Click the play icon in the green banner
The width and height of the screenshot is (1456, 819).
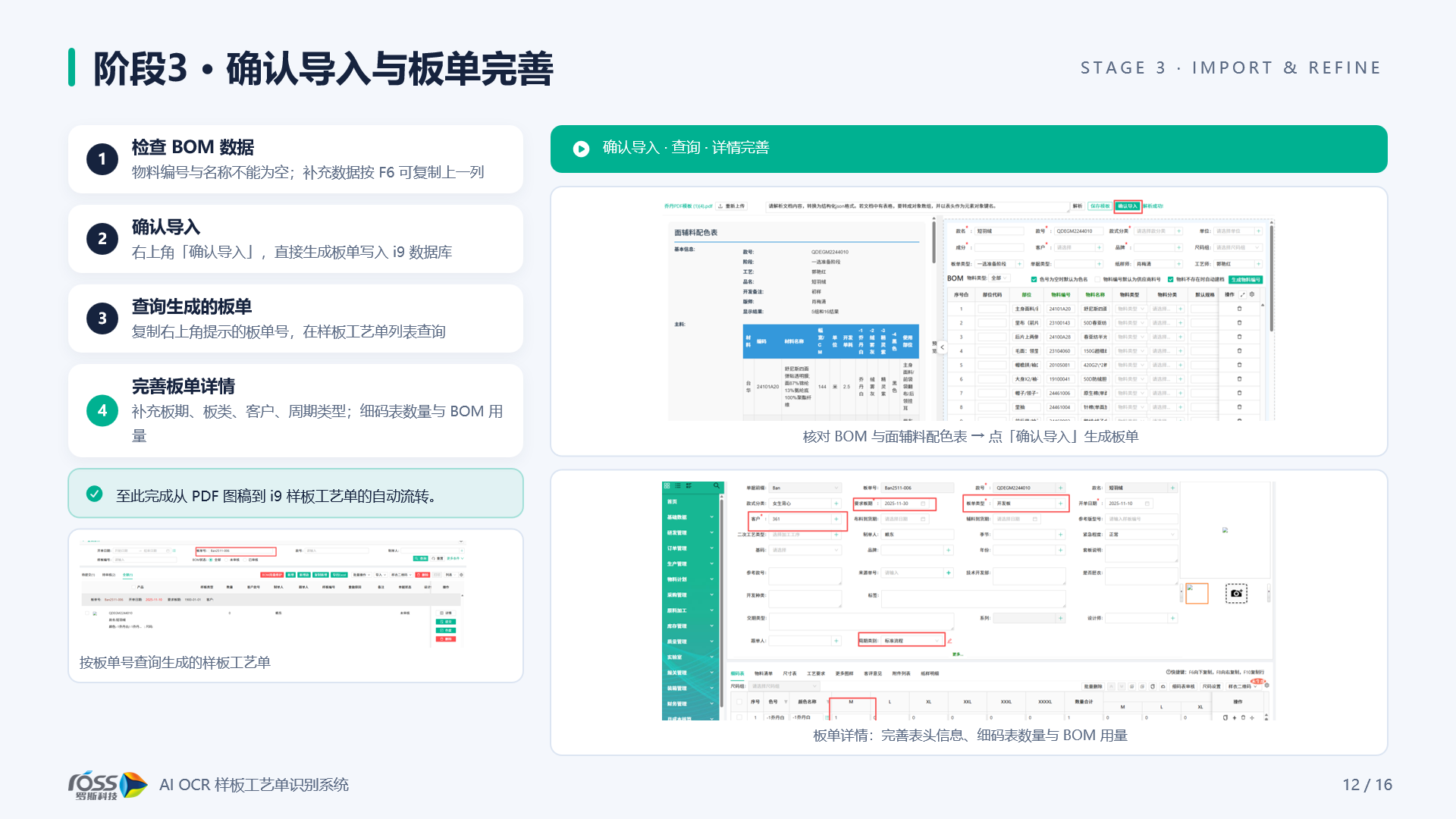click(581, 149)
